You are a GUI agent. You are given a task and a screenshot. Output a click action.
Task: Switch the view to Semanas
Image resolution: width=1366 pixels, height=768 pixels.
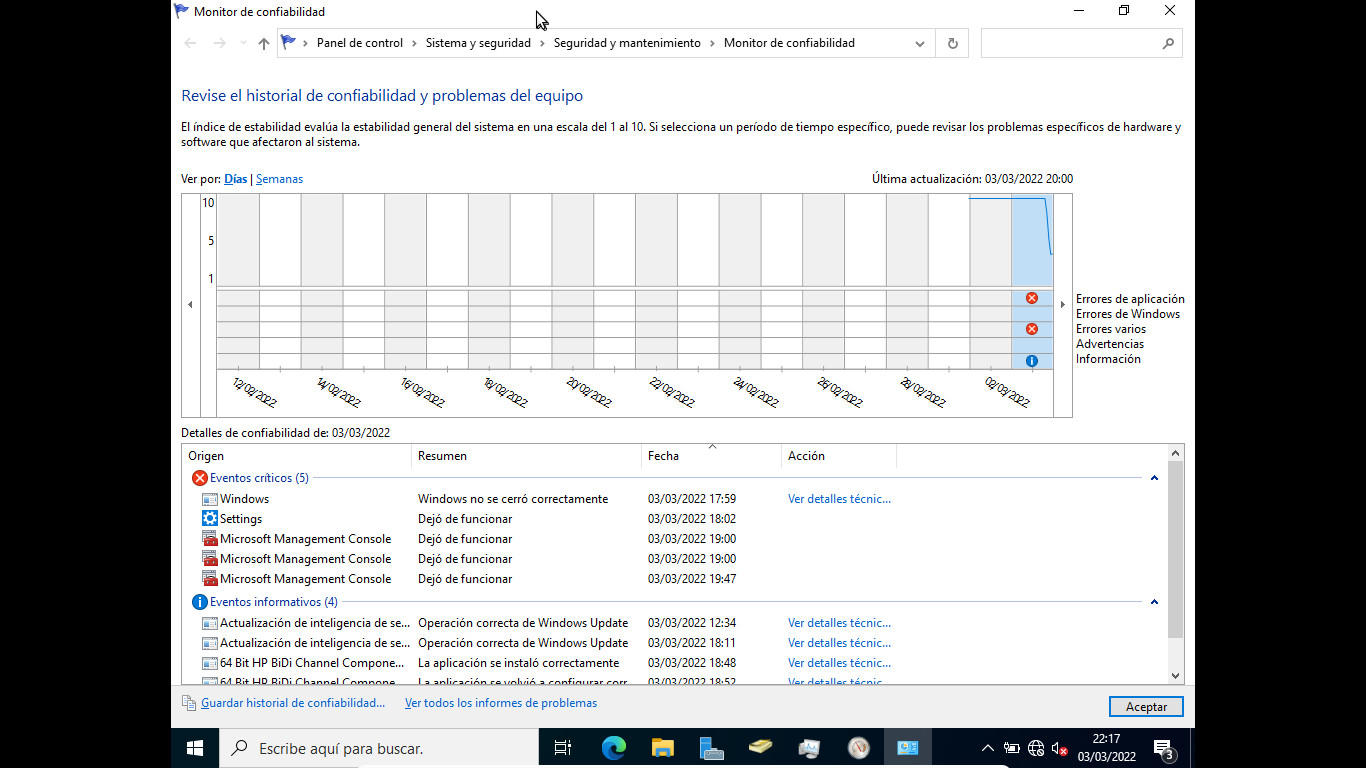(279, 178)
